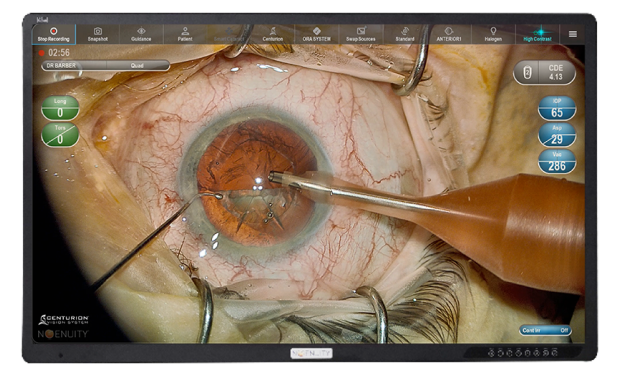Select the Standard mode icon
Viewport: 620px width, 375px height.
pyautogui.click(x=405, y=34)
